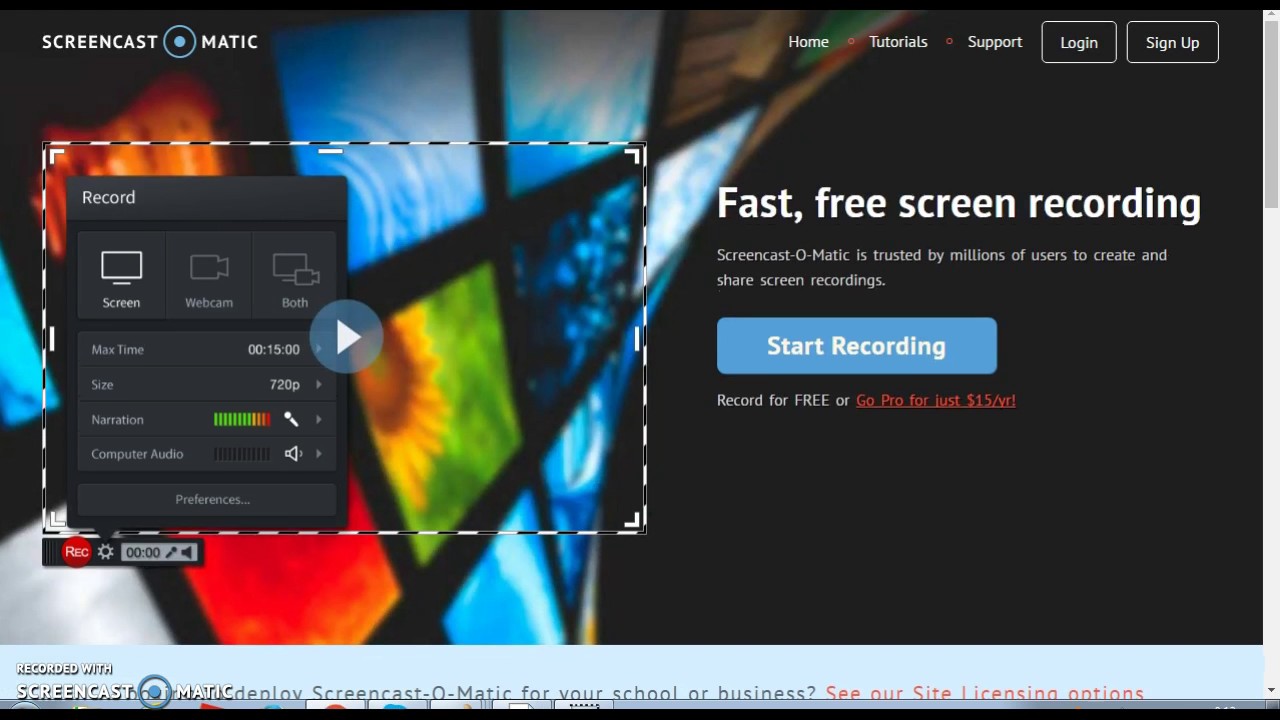Image resolution: width=1280 pixels, height=720 pixels.
Task: Go to the Home nav item
Action: 808,42
